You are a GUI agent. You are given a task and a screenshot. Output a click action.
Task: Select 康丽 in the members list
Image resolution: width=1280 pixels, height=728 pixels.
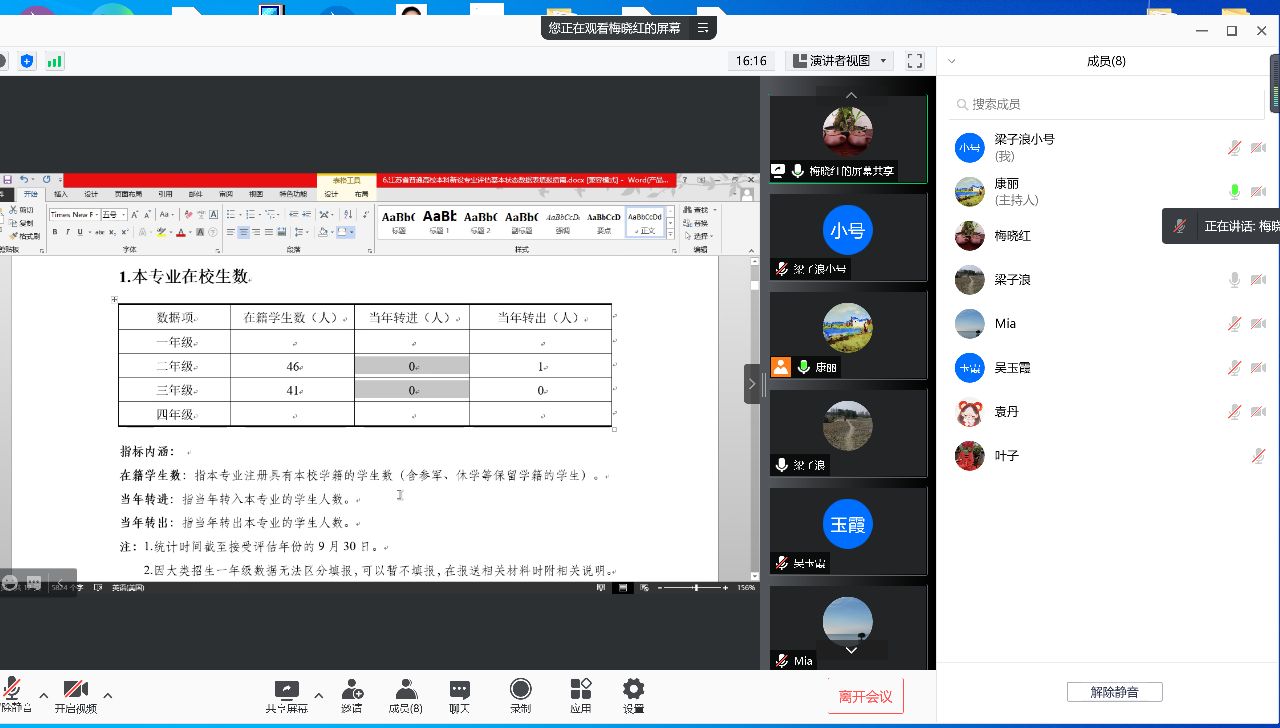click(x=1007, y=184)
